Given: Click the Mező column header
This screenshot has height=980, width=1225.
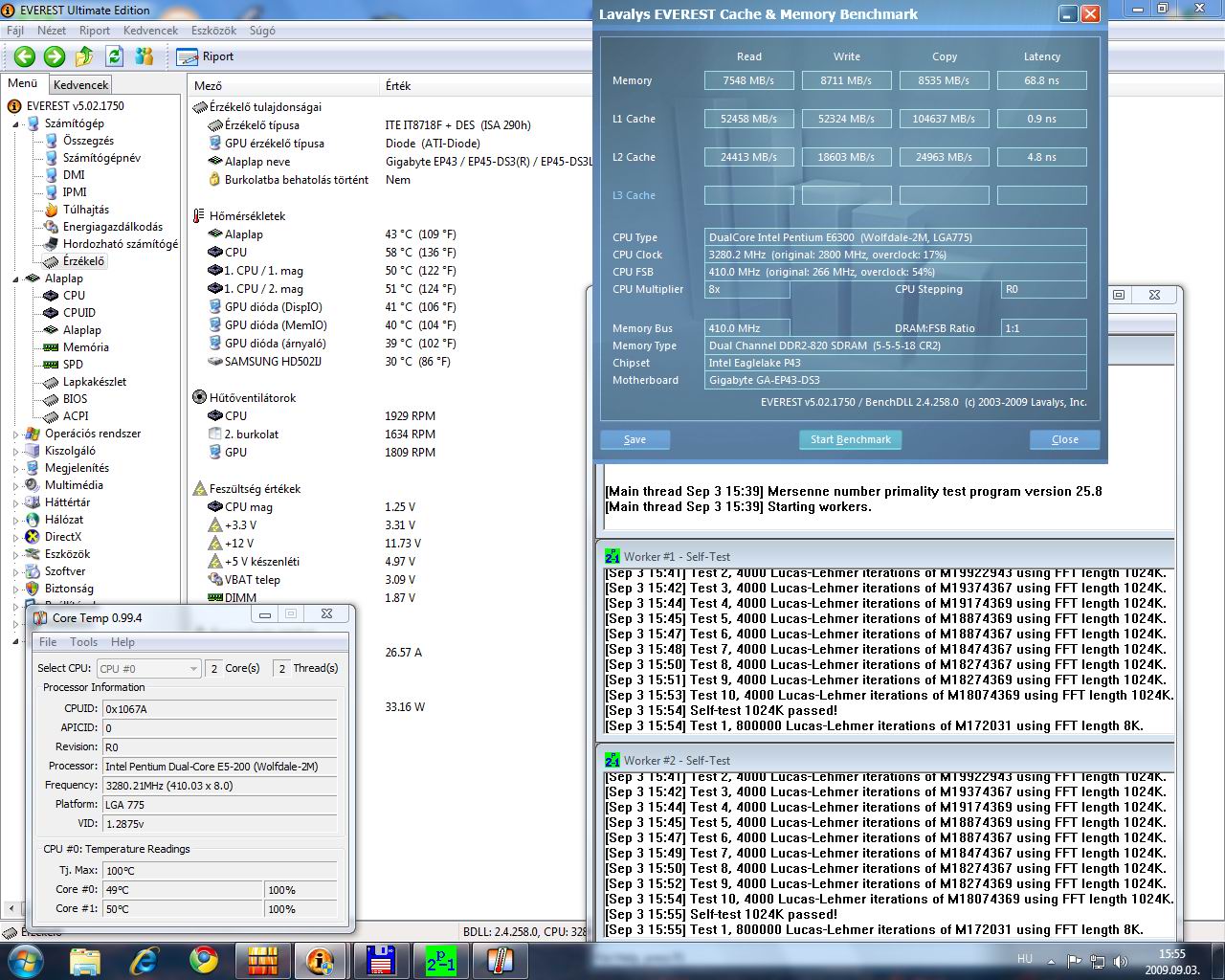Looking at the screenshot, I should (283, 85).
